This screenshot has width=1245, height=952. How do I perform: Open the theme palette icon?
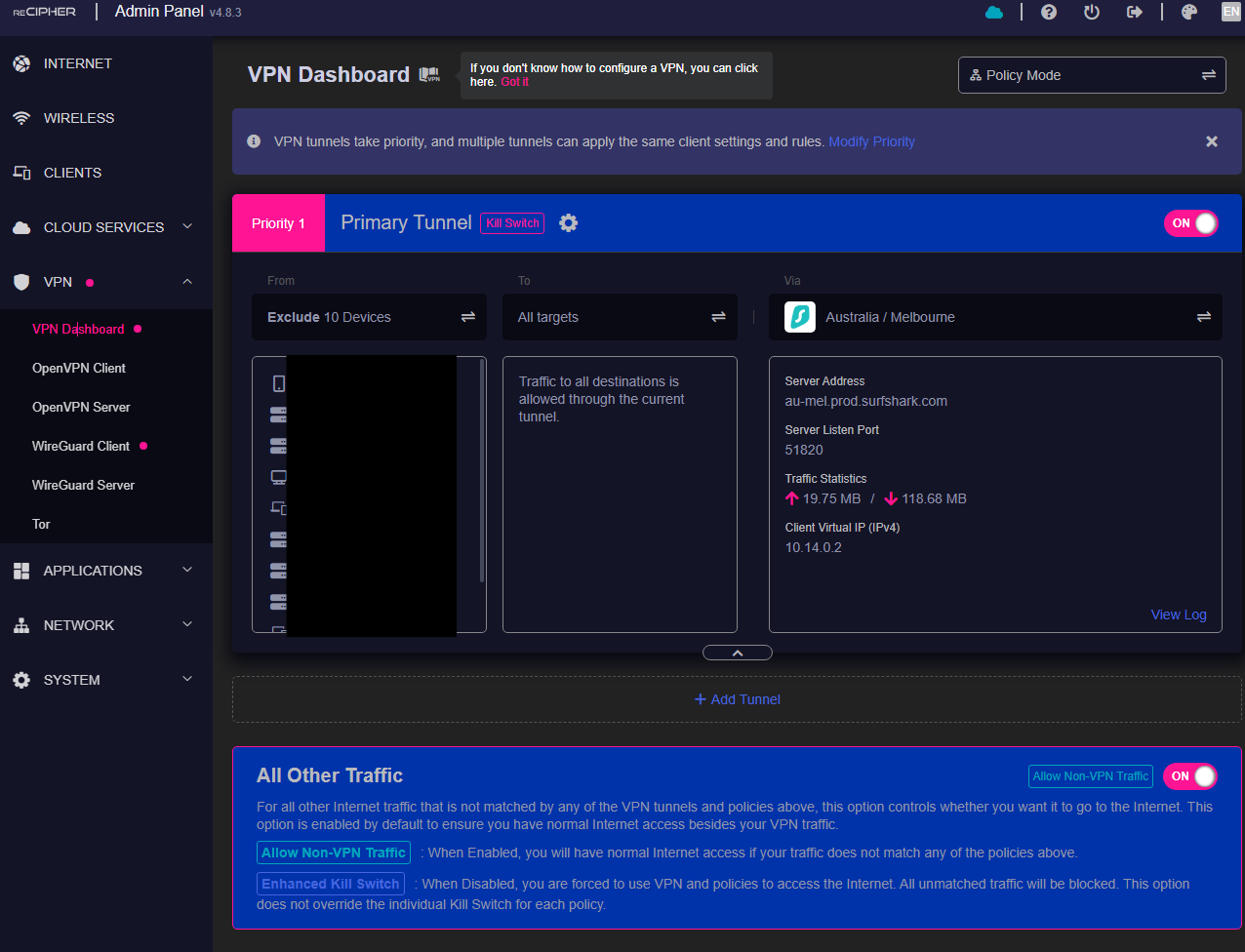click(x=1188, y=12)
